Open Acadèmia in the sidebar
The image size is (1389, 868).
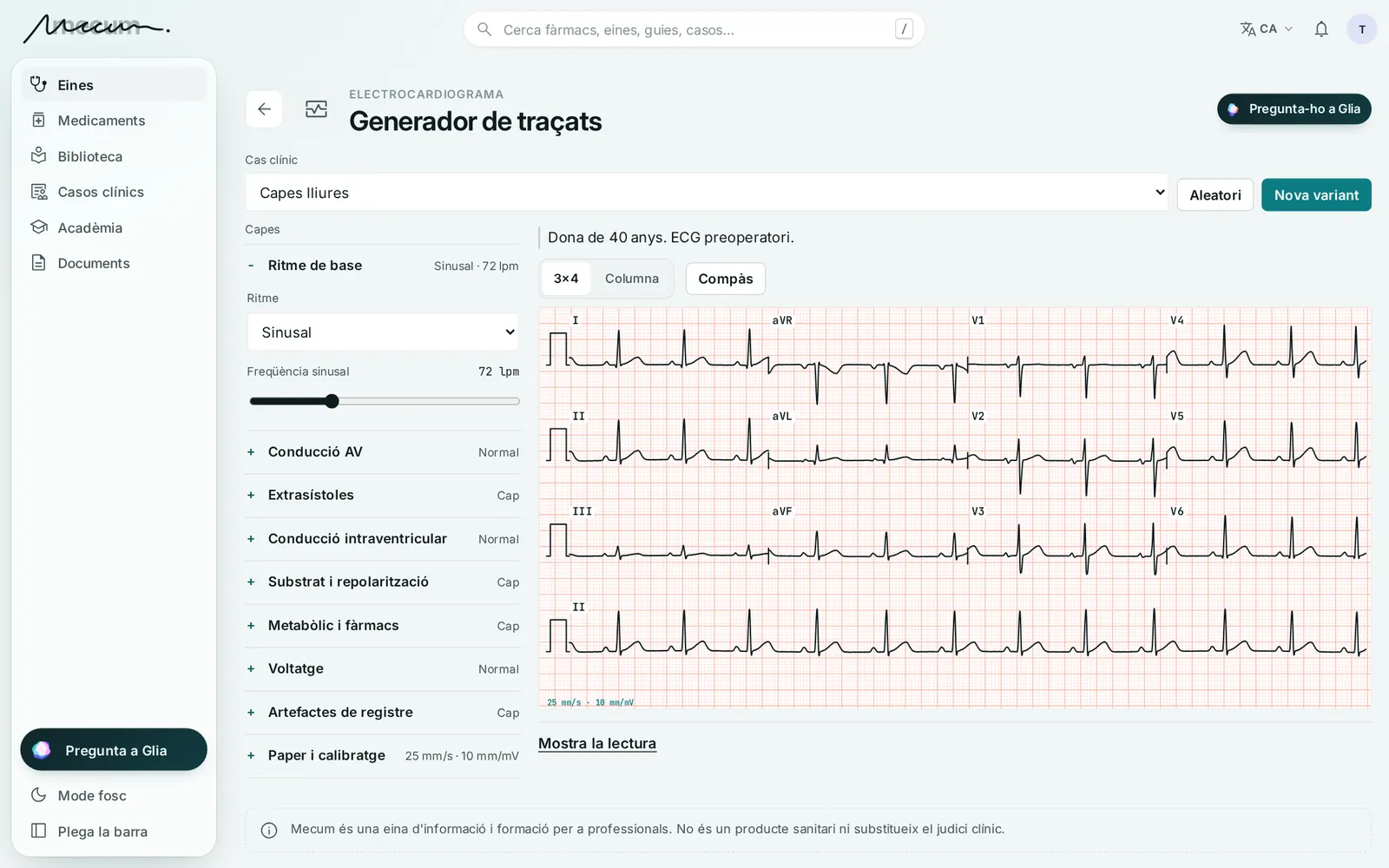[114, 227]
